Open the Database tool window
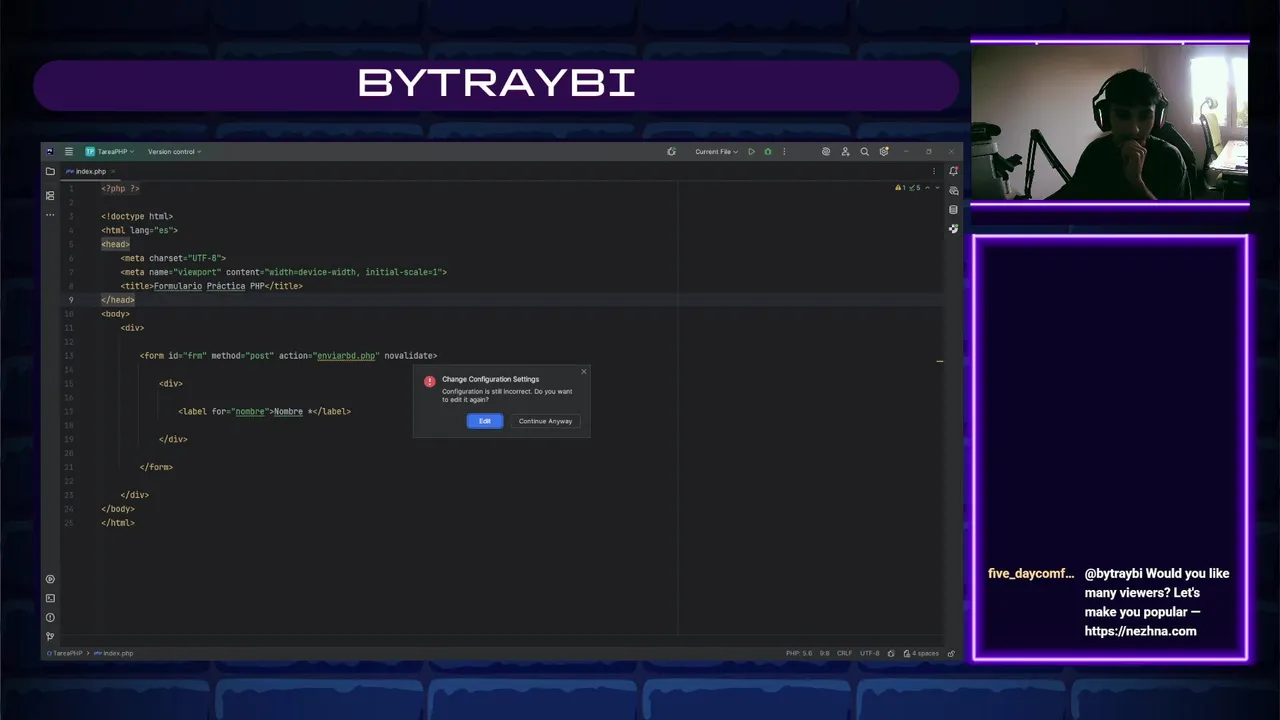This screenshot has height=720, width=1280. [953, 210]
